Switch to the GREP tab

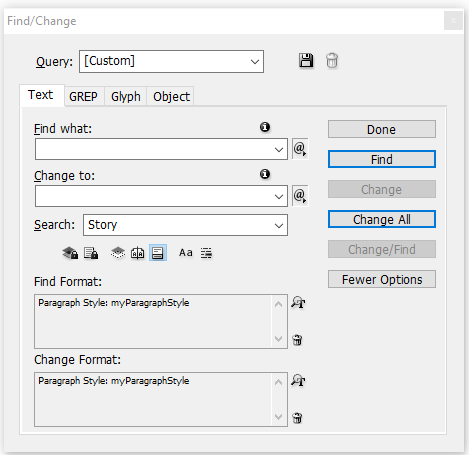coord(83,97)
